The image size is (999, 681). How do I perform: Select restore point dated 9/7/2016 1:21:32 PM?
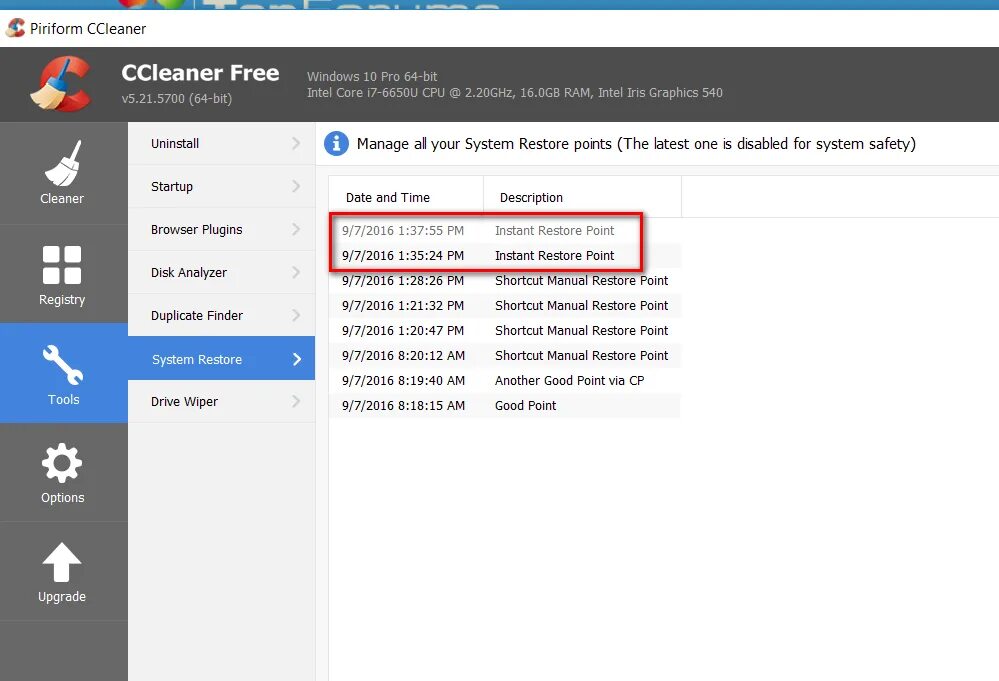tap(505, 305)
